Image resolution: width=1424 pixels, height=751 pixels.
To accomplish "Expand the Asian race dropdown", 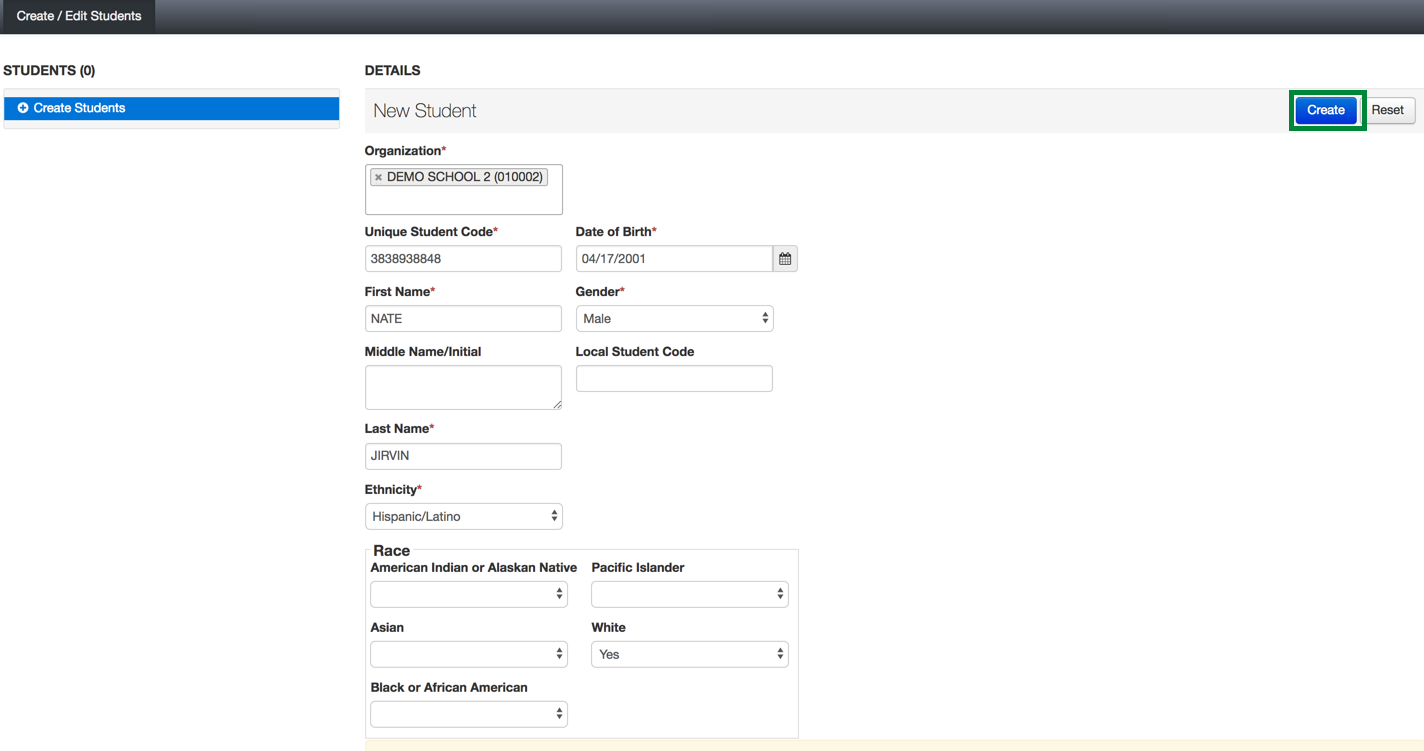I will point(468,654).
